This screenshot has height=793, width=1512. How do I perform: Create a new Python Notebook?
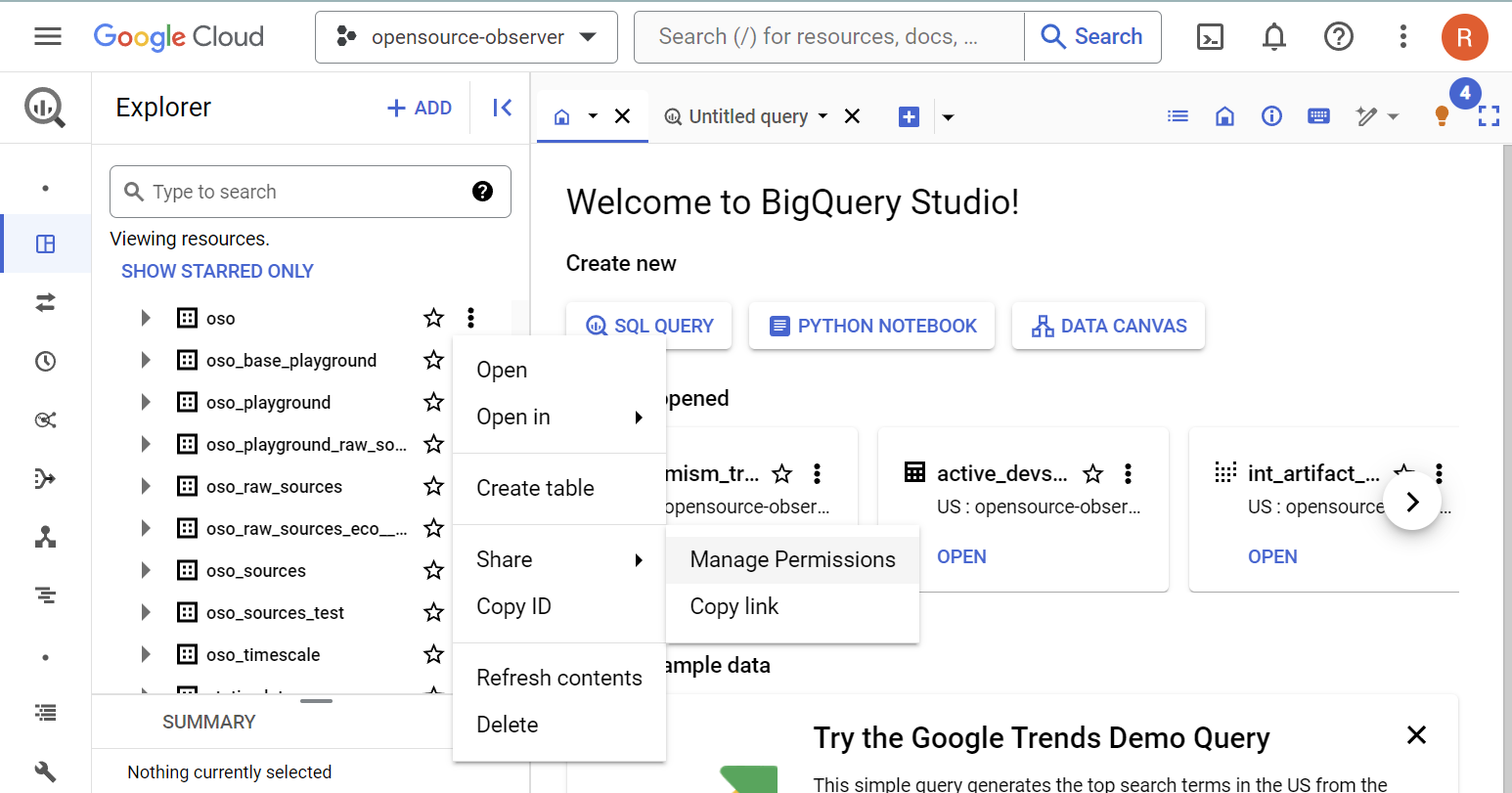pos(870,326)
